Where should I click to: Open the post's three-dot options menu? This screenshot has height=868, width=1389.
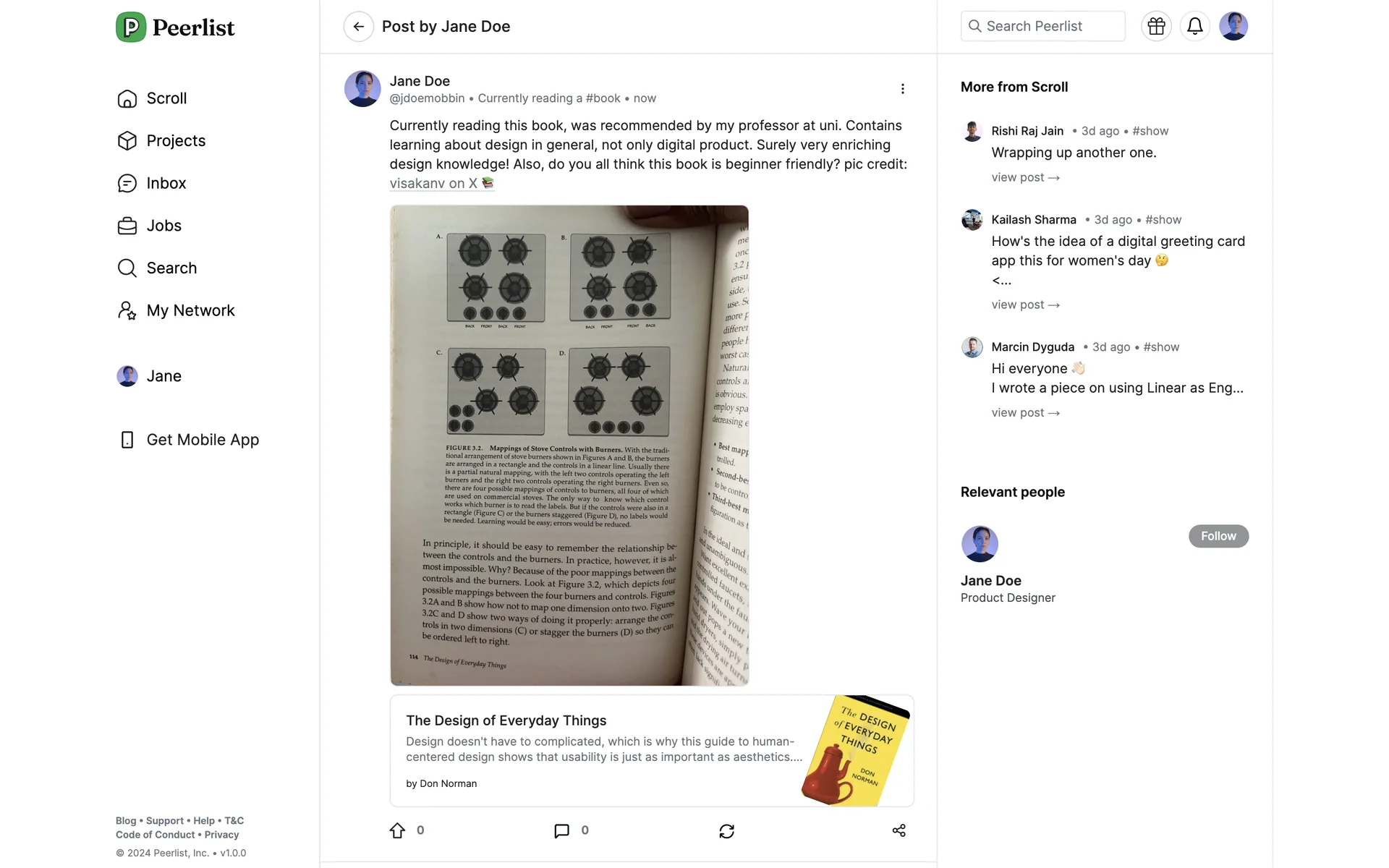click(902, 88)
